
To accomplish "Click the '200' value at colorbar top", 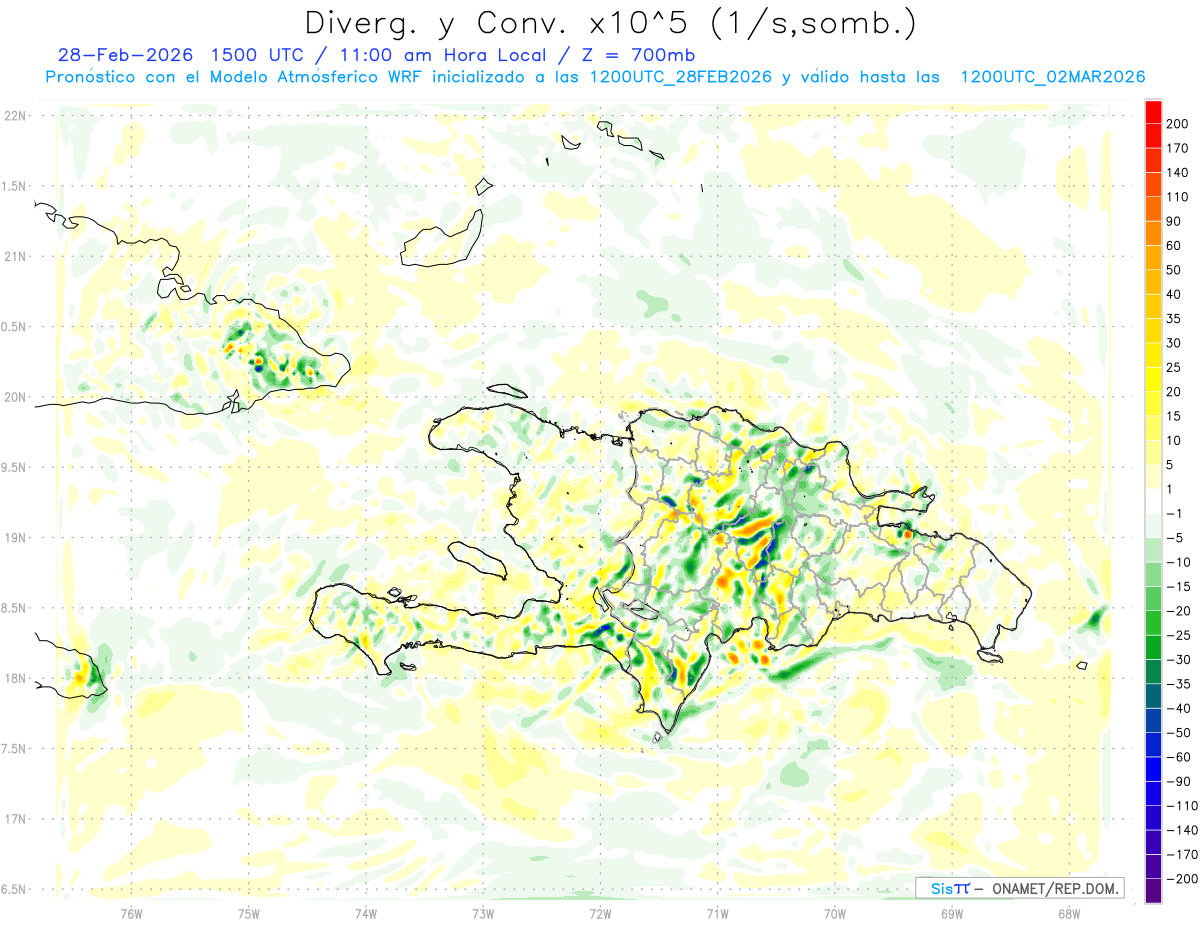I will point(1177,124).
